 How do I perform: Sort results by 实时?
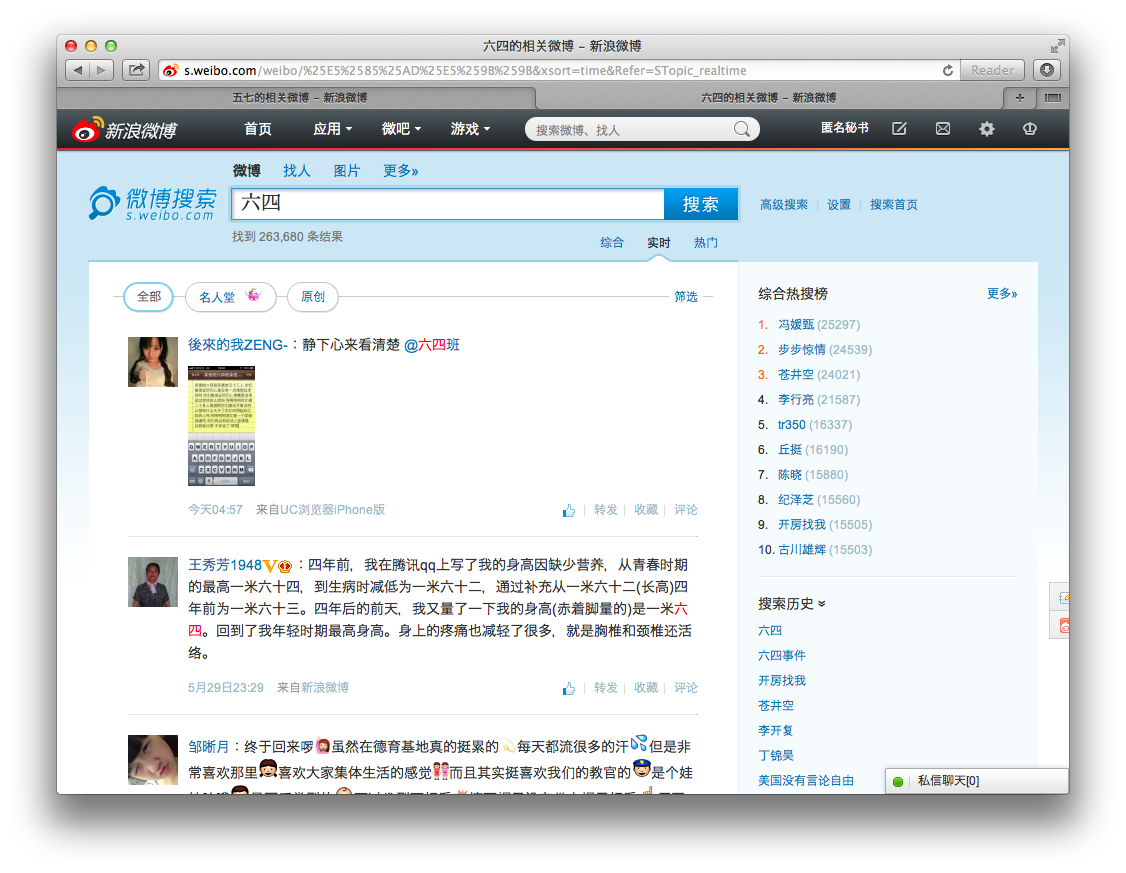tap(659, 243)
